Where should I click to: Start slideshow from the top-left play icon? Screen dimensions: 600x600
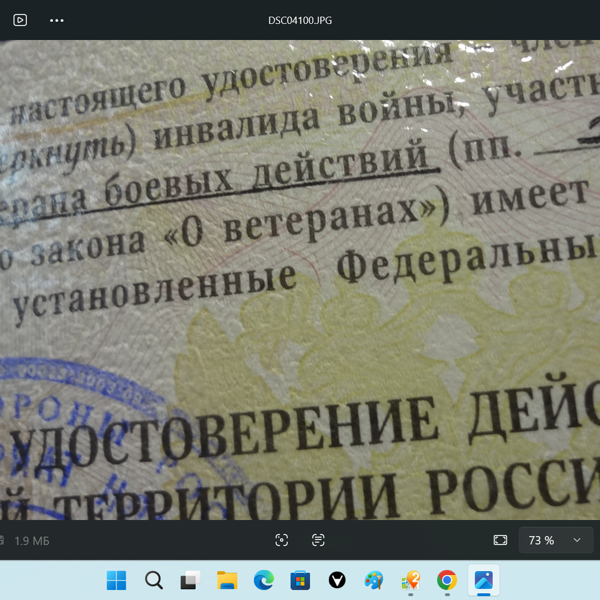tap(20, 20)
